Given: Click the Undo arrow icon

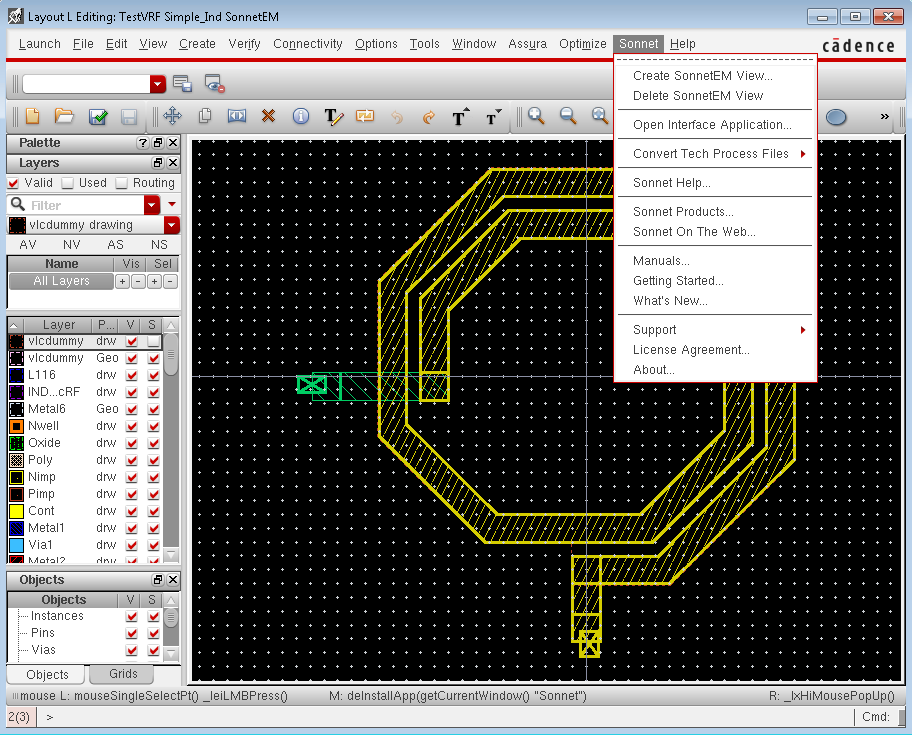Looking at the screenshot, I should [x=397, y=117].
